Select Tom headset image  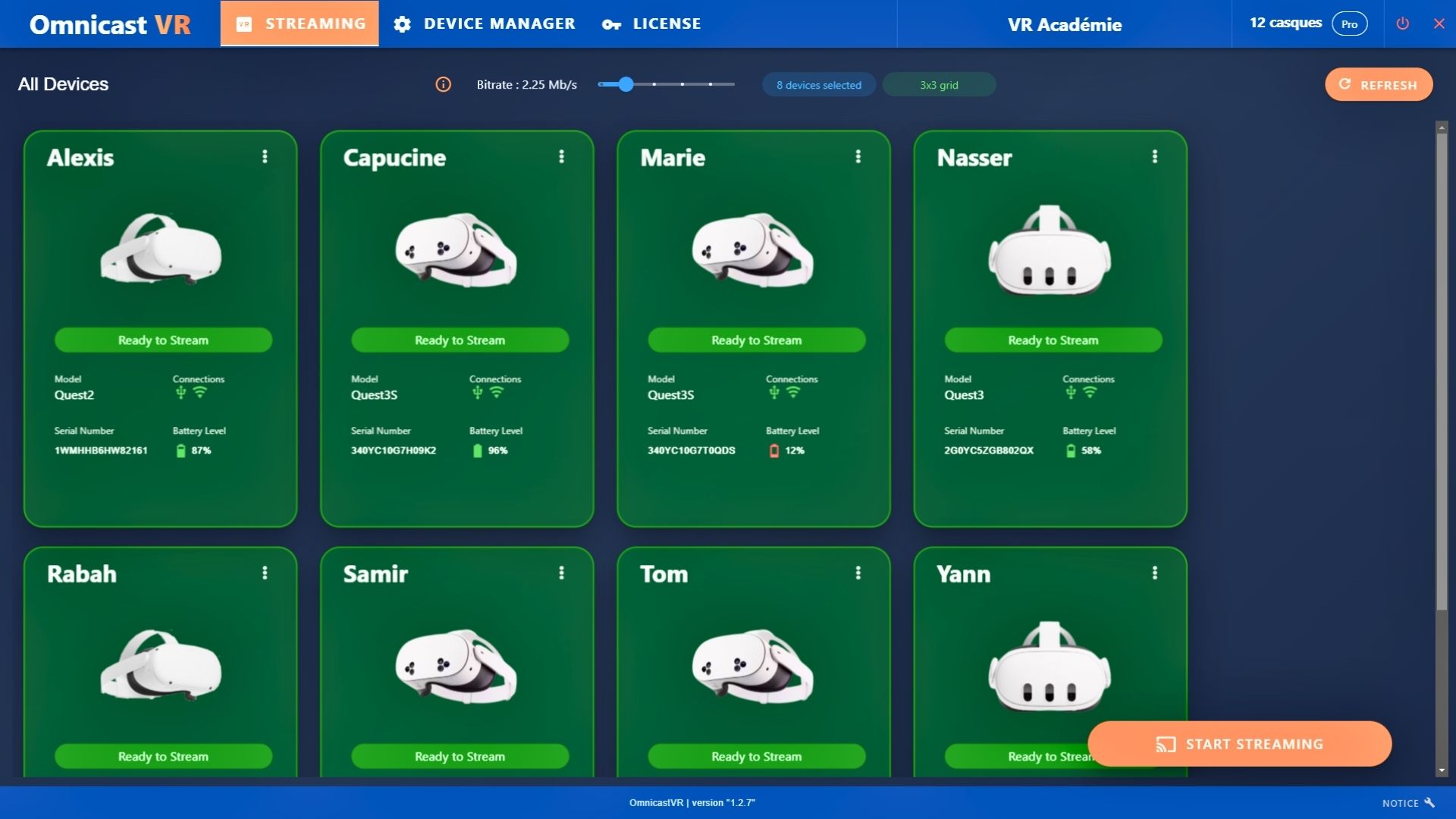click(753, 666)
